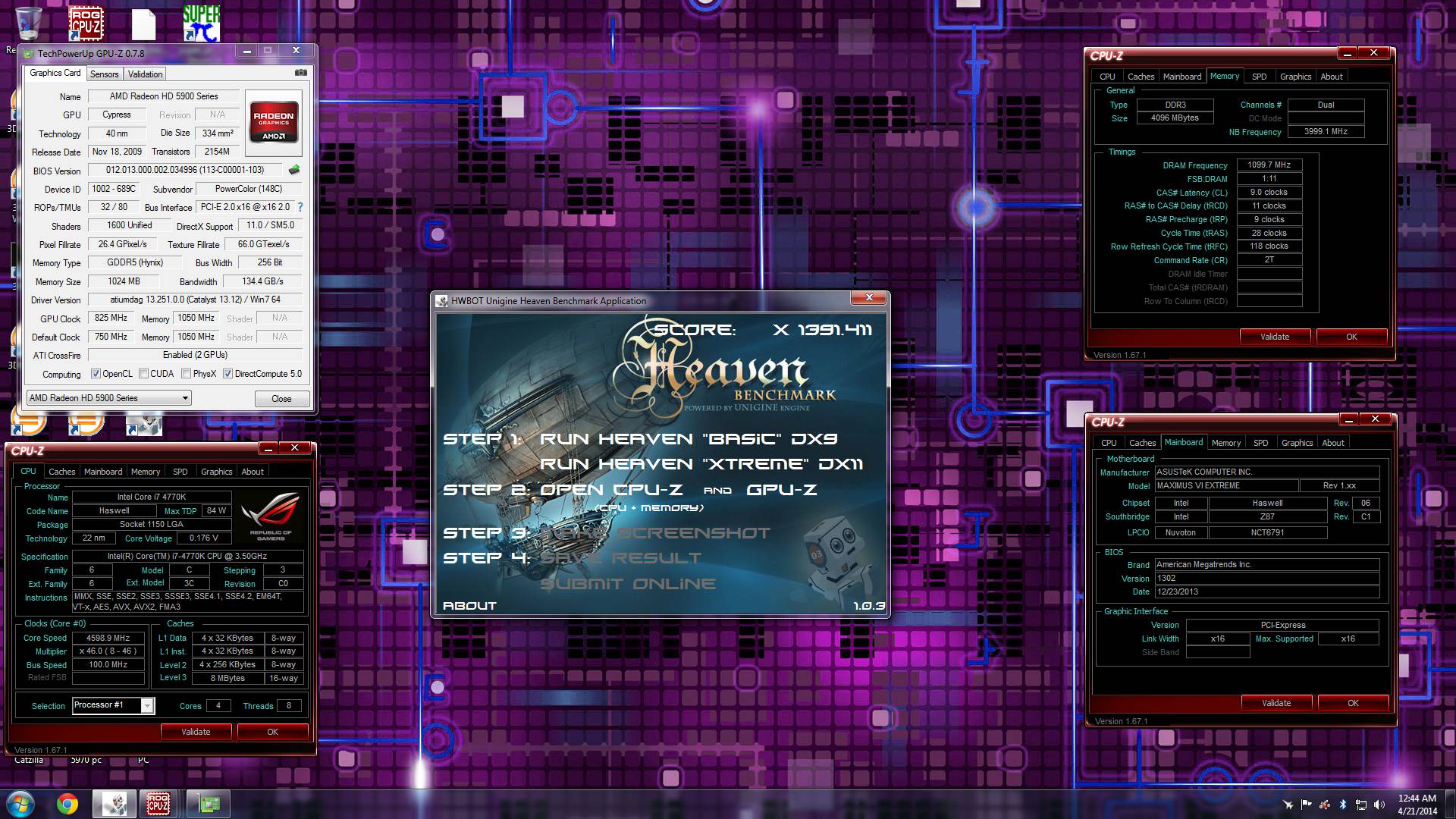The width and height of the screenshot is (1456, 819).
Task: Open the Processor #1 selection dropdown
Action: (x=113, y=705)
